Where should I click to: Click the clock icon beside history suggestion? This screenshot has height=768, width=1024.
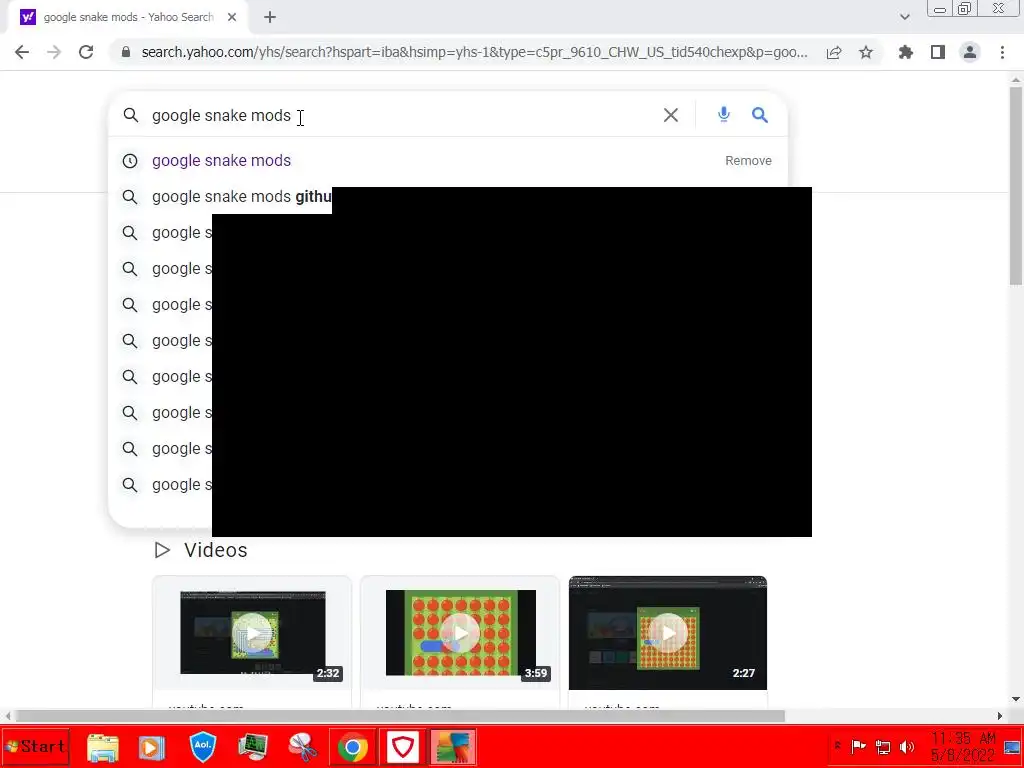point(130,161)
